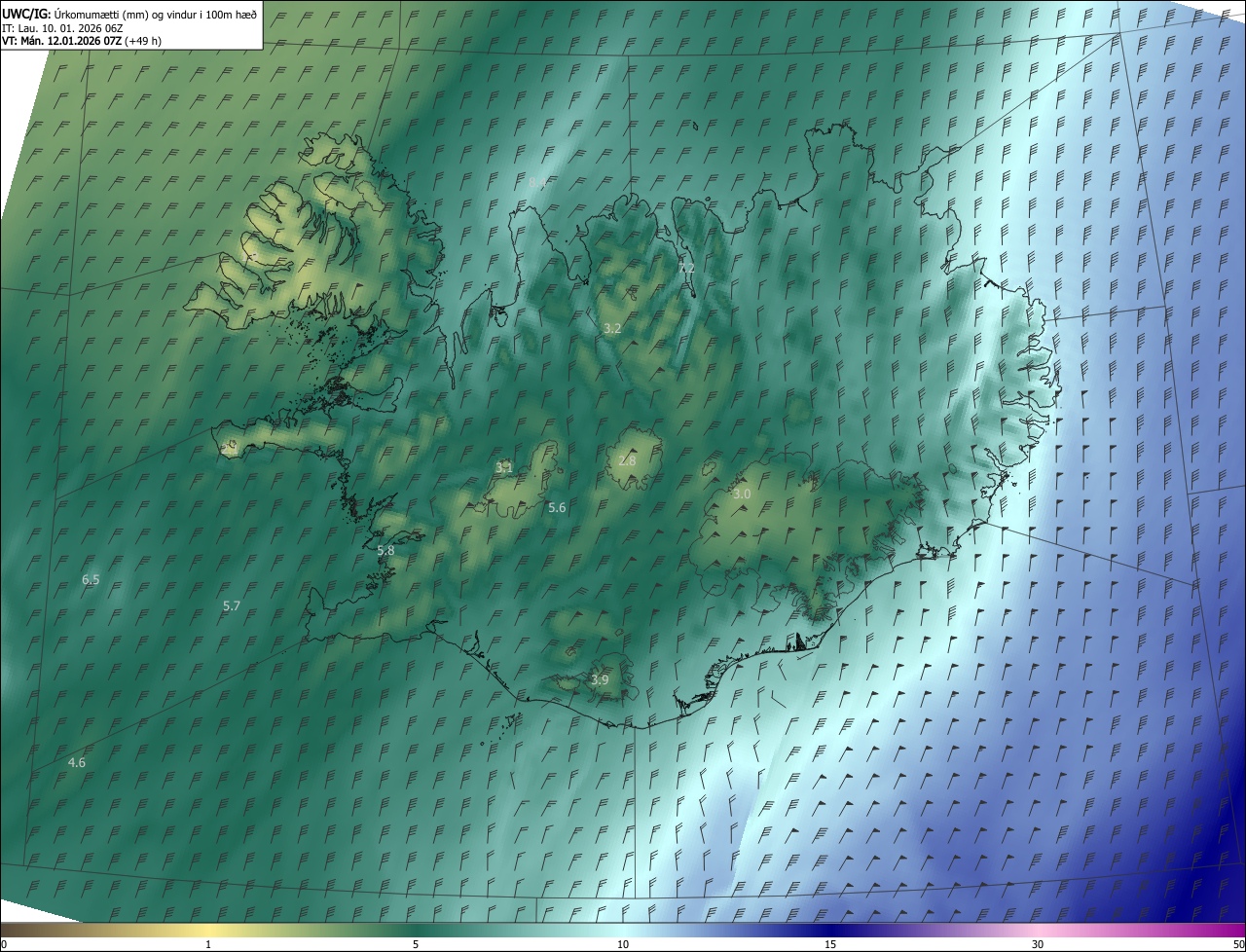The height and width of the screenshot is (952, 1246).
Task: Click the color scale tick label 15
Action: [x=830, y=945]
